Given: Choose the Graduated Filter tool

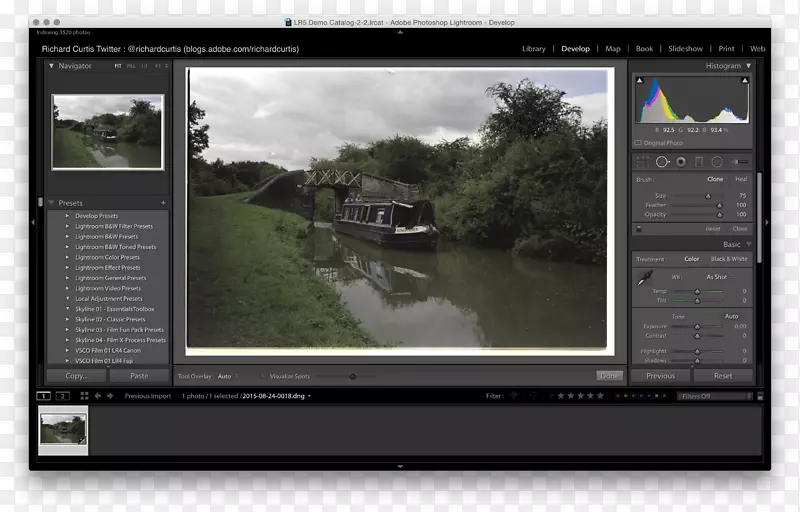Looking at the screenshot, I should tap(699, 161).
